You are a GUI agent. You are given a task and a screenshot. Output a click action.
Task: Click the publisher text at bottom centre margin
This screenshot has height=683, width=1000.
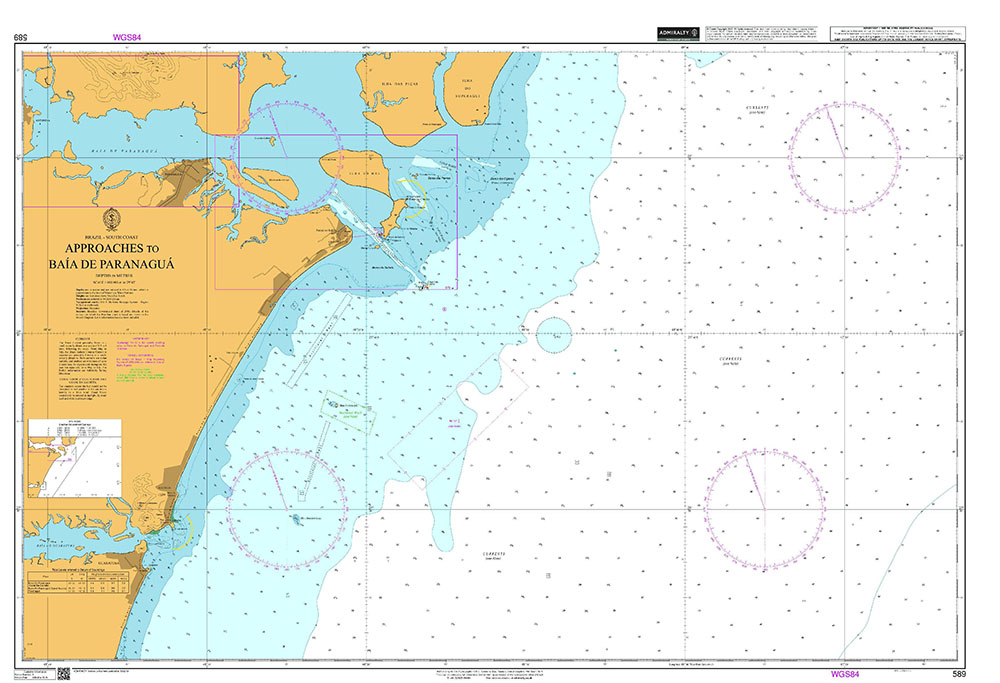(x=491, y=675)
